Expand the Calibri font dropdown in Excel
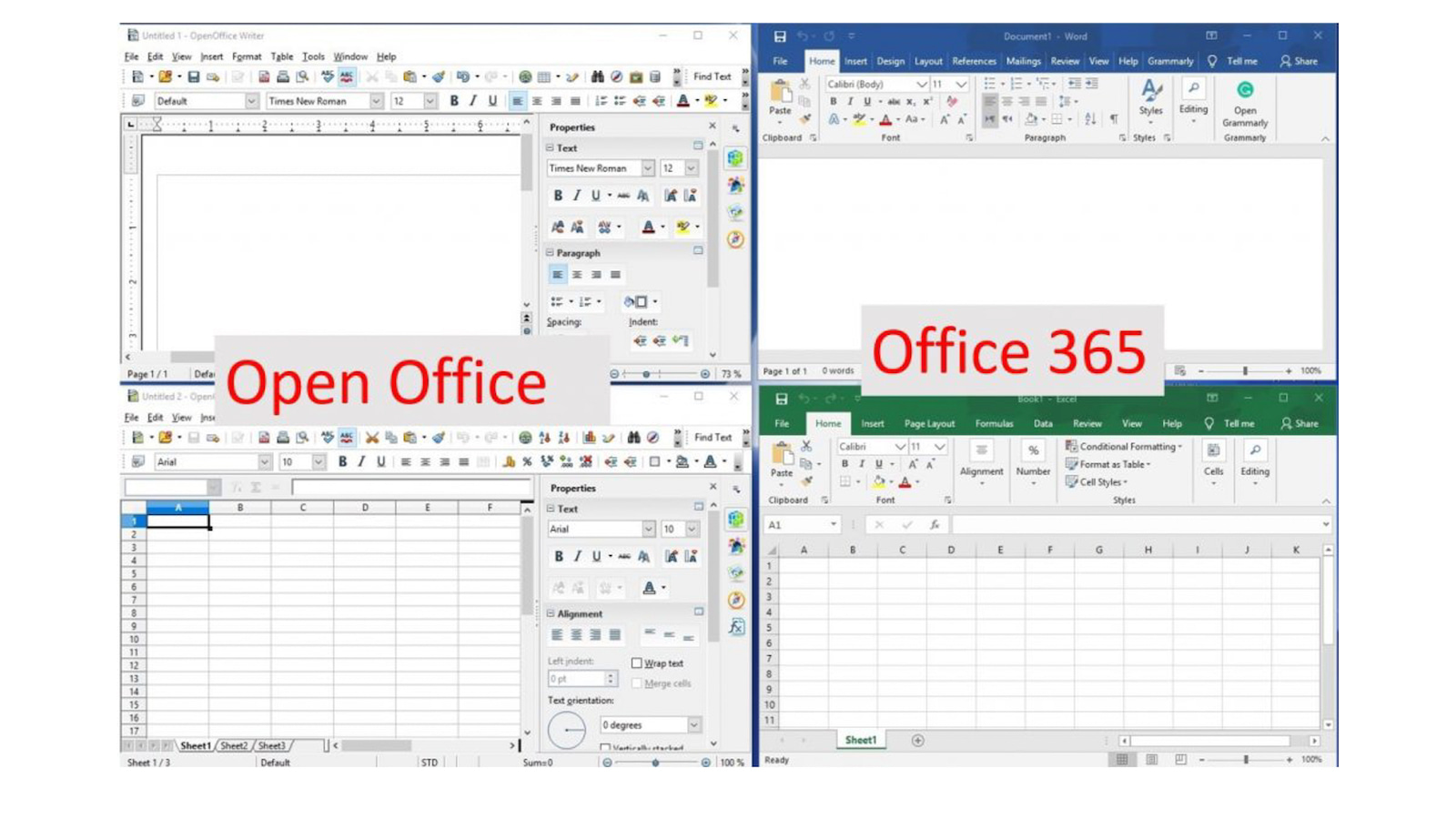Screen dimensions: 1456x819 tap(901, 447)
